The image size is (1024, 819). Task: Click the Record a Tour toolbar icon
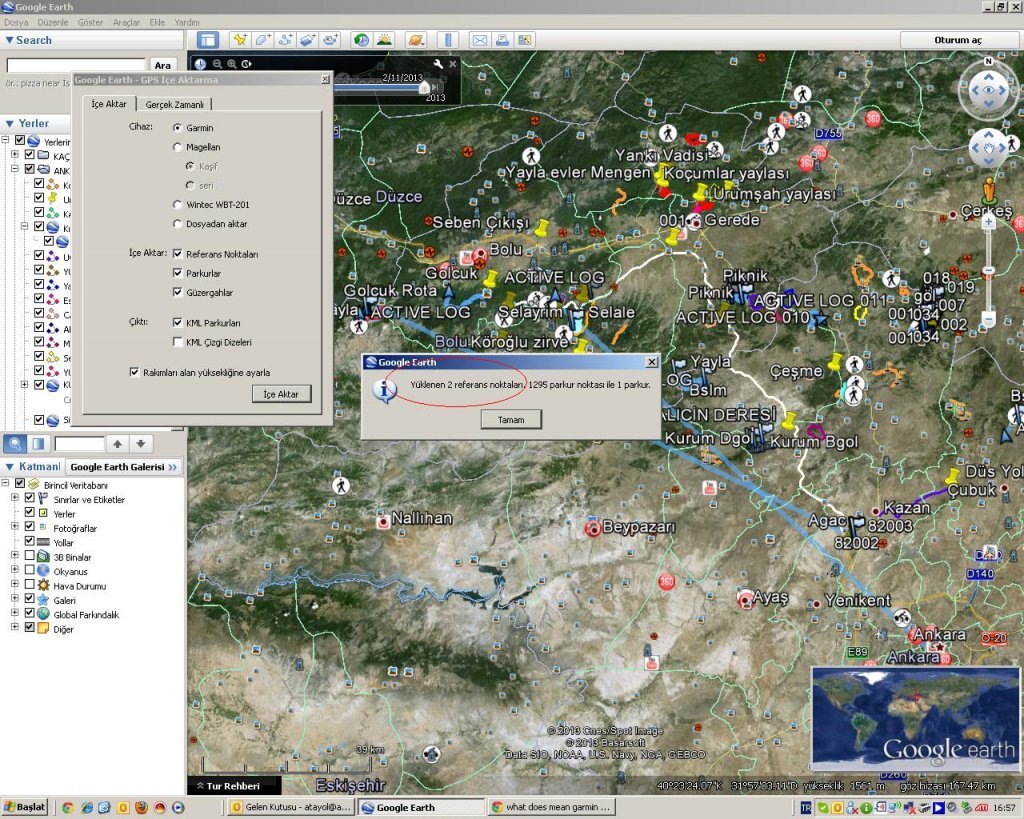pos(330,40)
